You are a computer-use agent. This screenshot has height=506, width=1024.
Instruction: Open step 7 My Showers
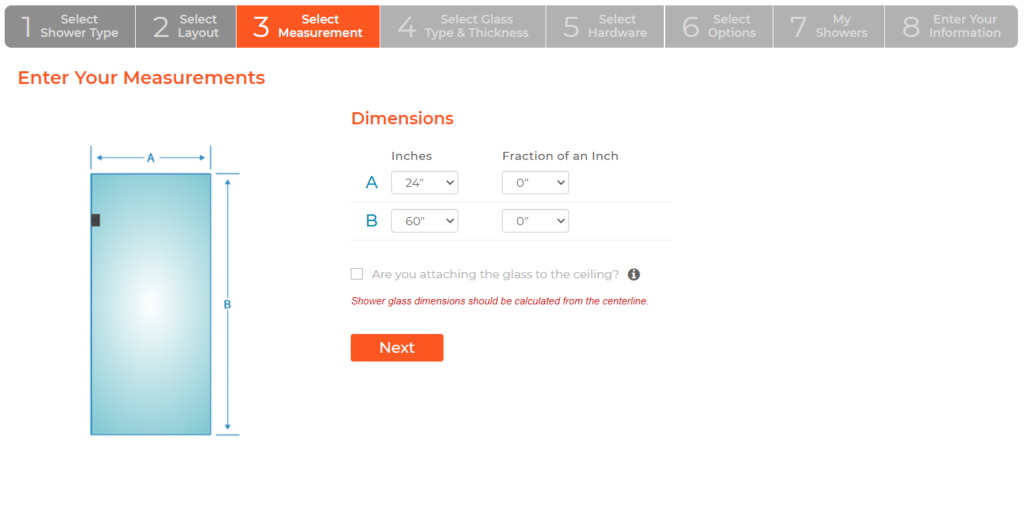pyautogui.click(x=828, y=26)
